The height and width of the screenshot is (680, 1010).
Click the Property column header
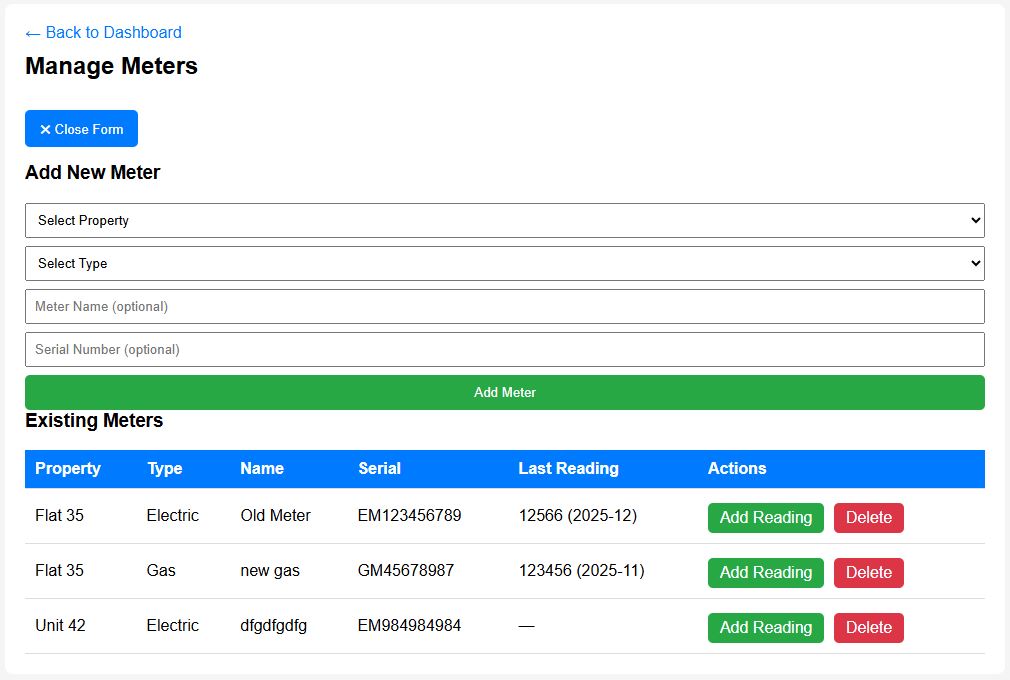pyautogui.click(x=68, y=468)
